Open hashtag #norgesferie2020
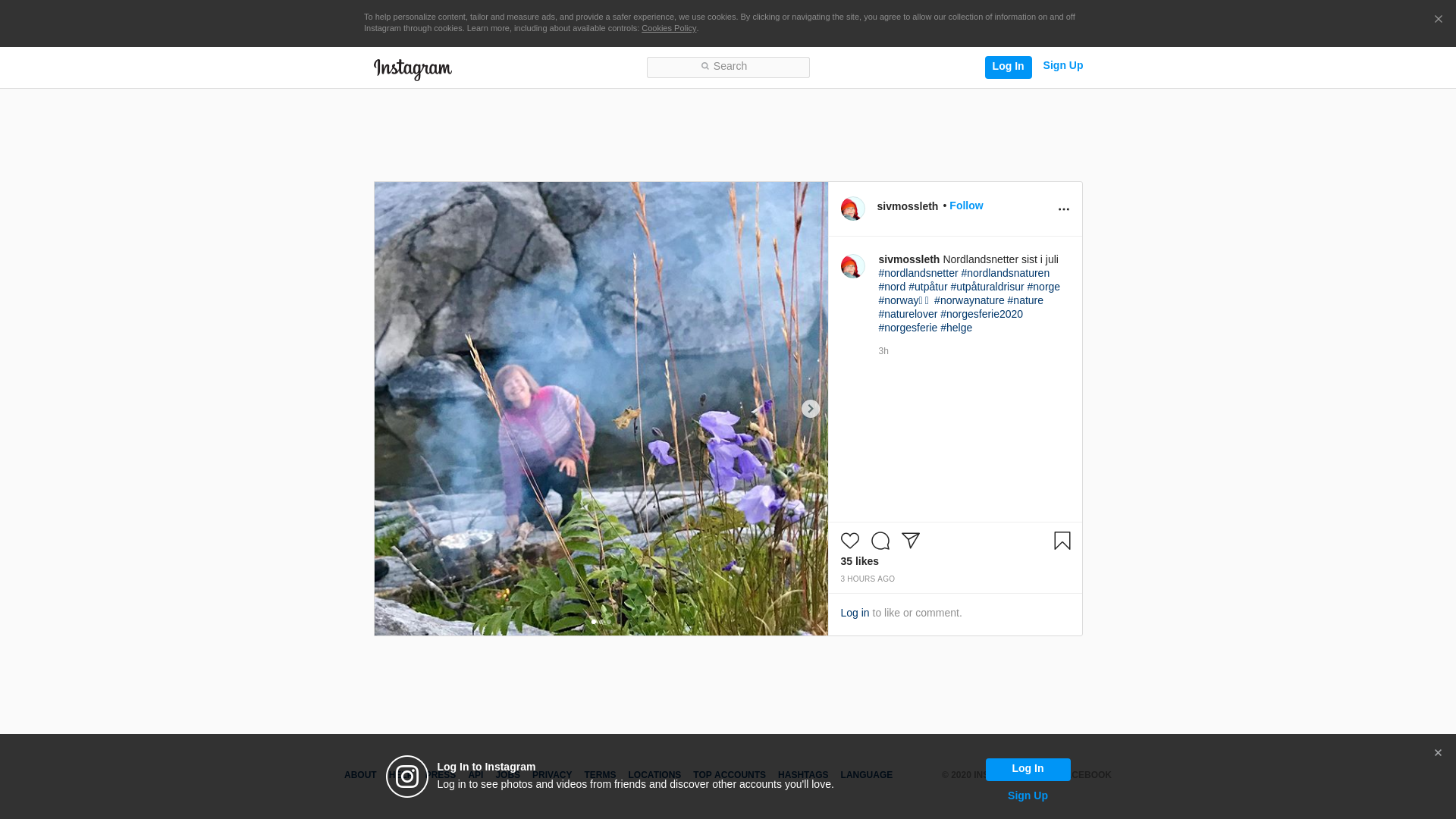 981,314
